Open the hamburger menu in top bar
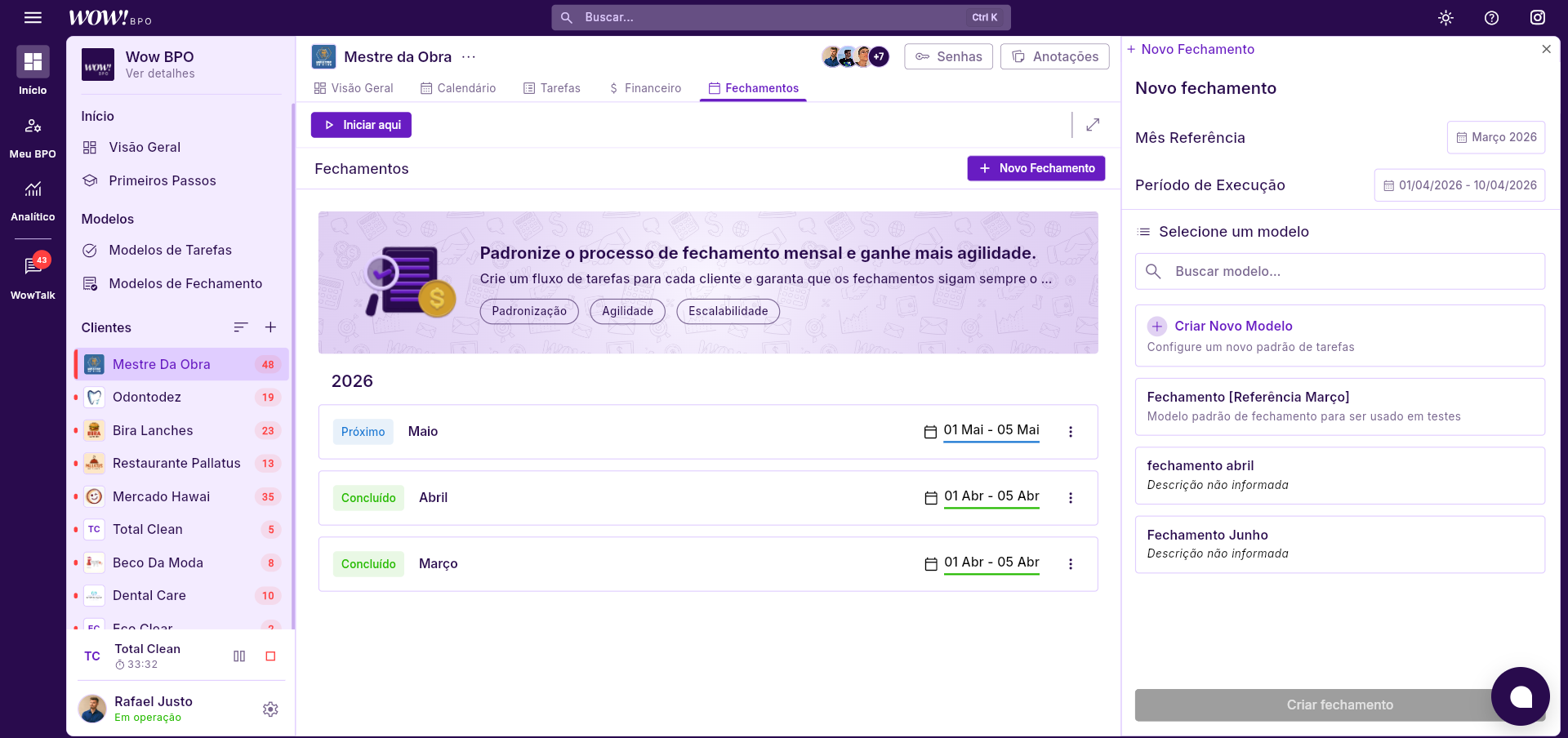 click(33, 17)
